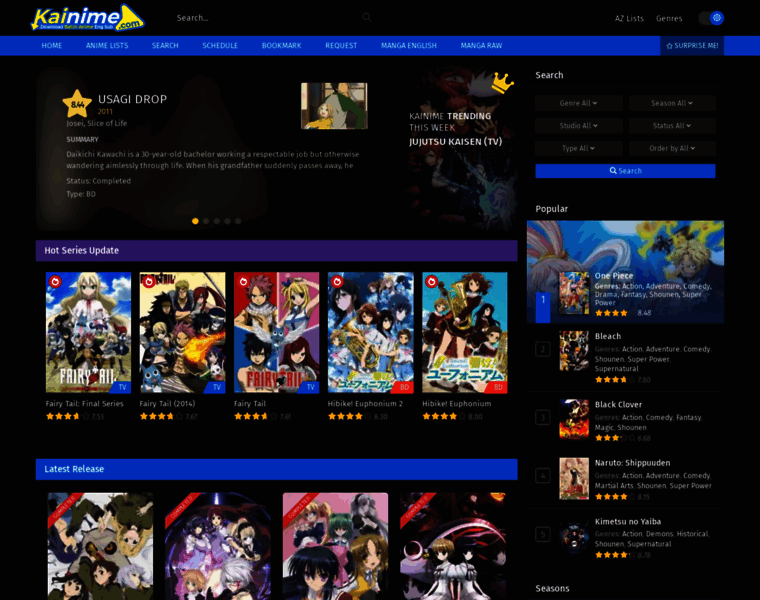Click TV badge on Fairy Tail: Final Series
Viewport: 760px width, 600px height.
122,387
